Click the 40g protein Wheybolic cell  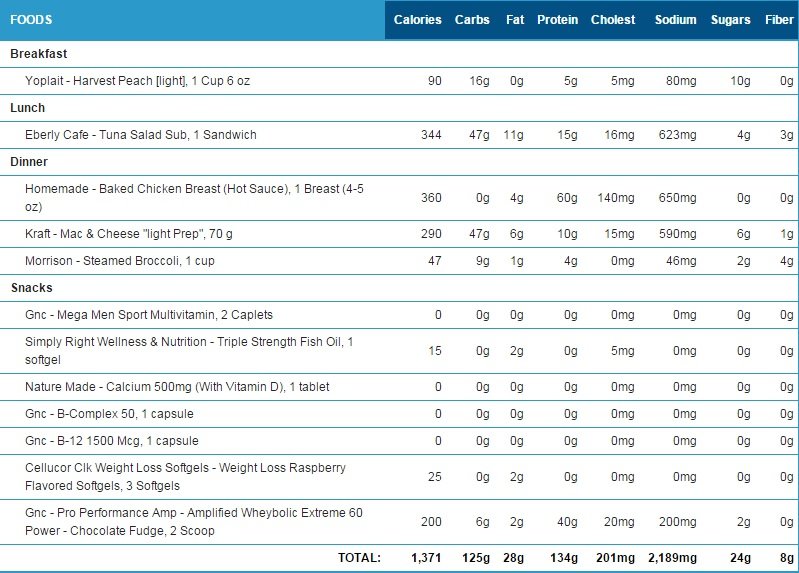click(567, 522)
